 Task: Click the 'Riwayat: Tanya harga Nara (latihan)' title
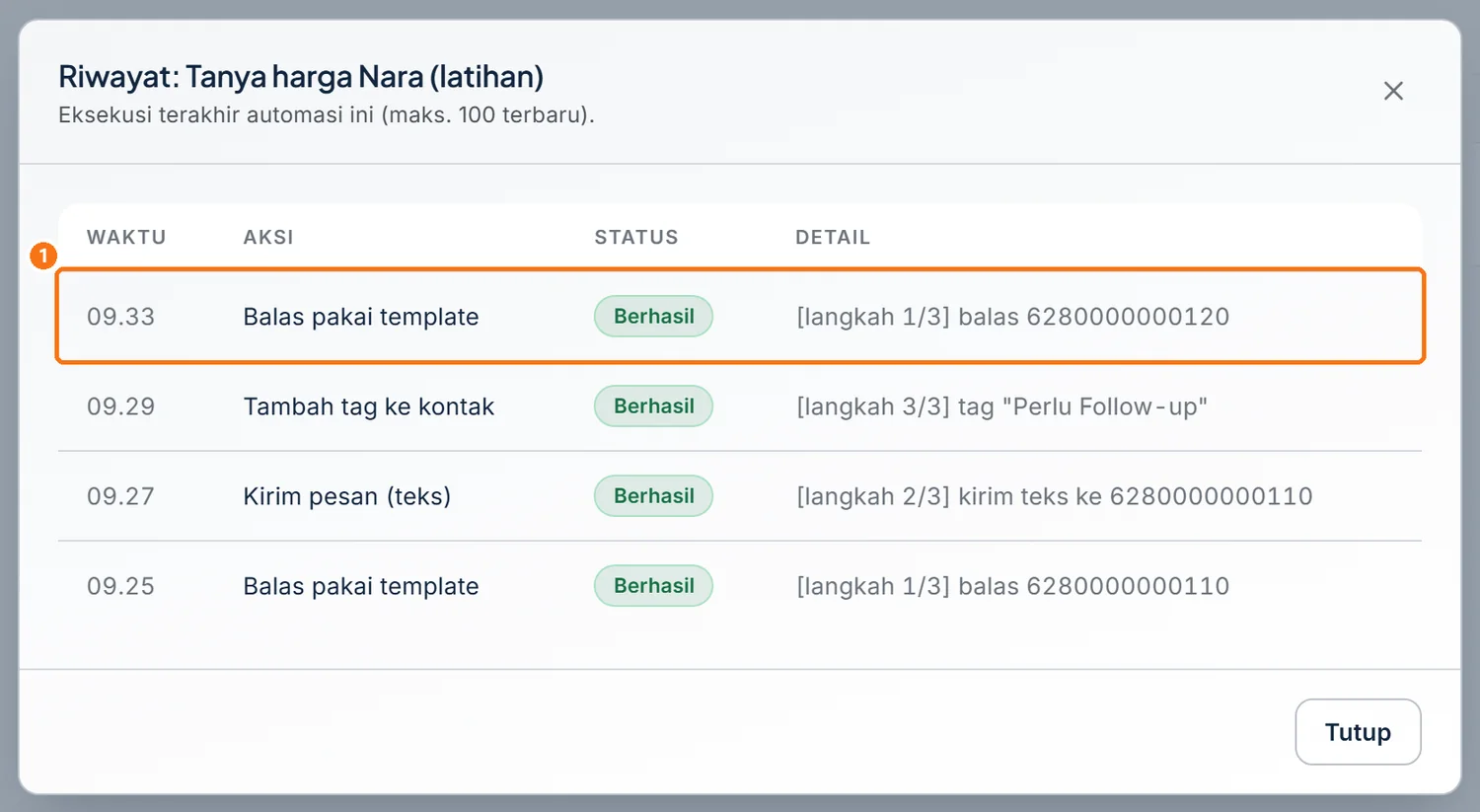point(301,77)
